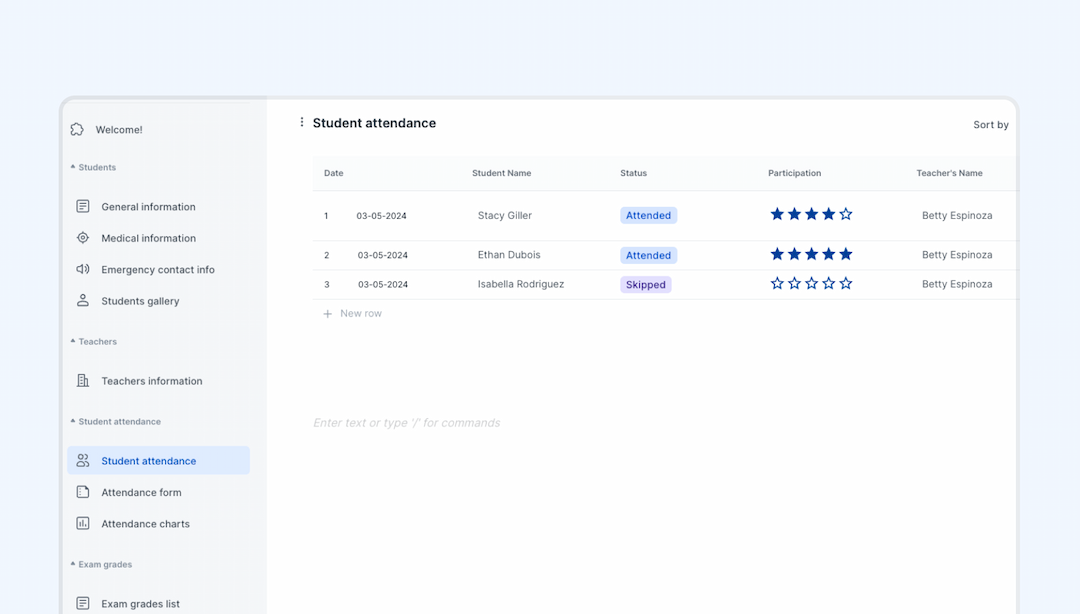Open Isabella Rodriguez's Skipped status selector
Viewport: 1080px width, 614px height.
click(645, 284)
